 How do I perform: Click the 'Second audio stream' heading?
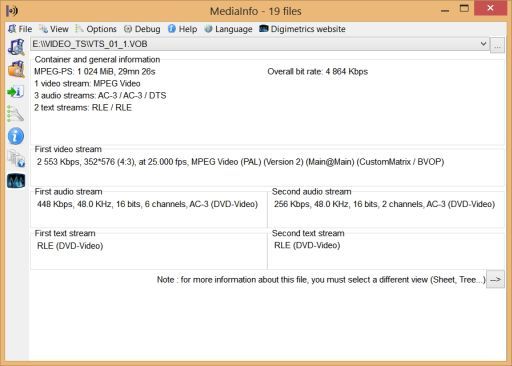pos(312,192)
